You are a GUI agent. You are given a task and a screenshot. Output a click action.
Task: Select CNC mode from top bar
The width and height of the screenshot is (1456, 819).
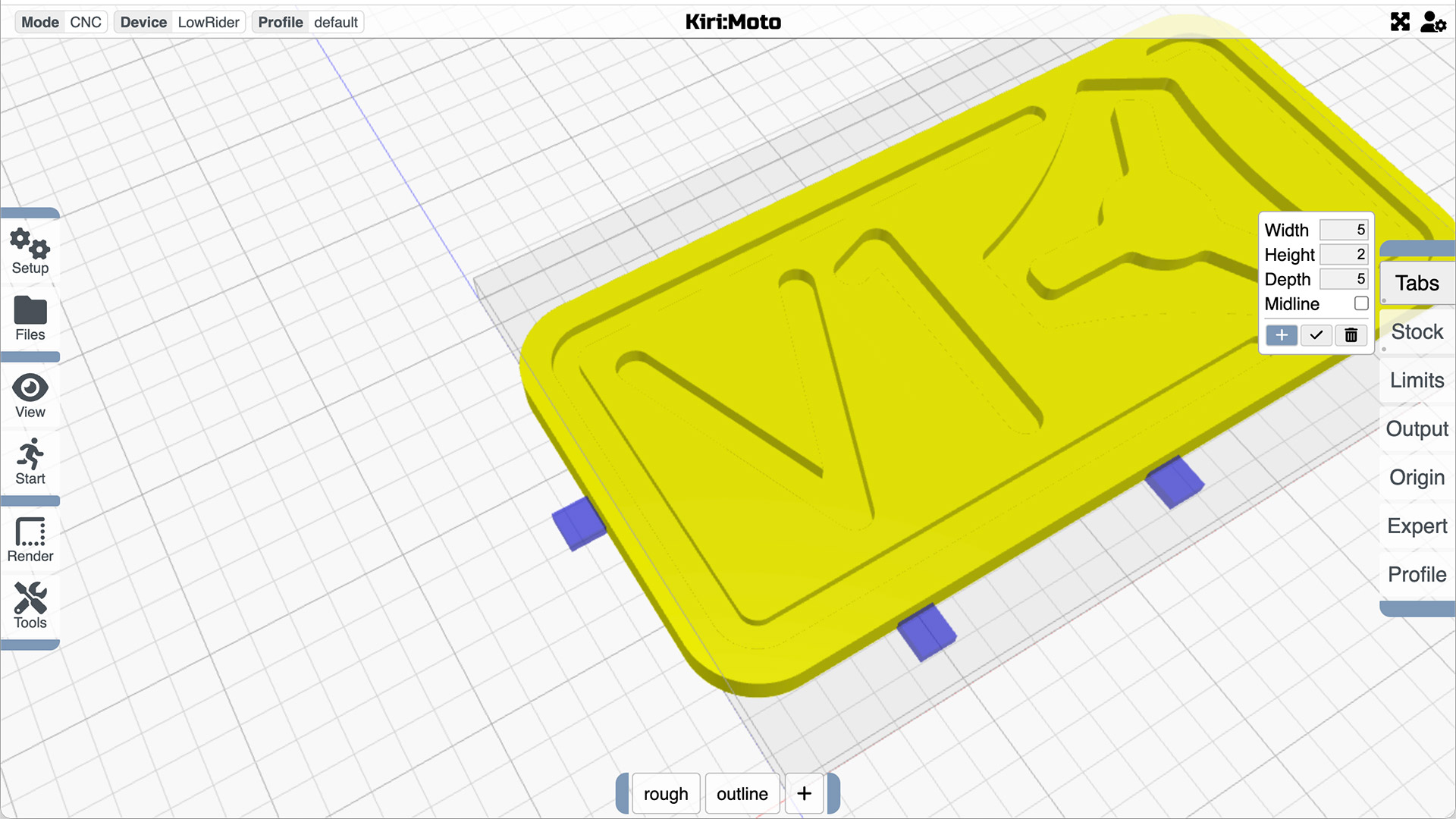pyautogui.click(x=86, y=22)
